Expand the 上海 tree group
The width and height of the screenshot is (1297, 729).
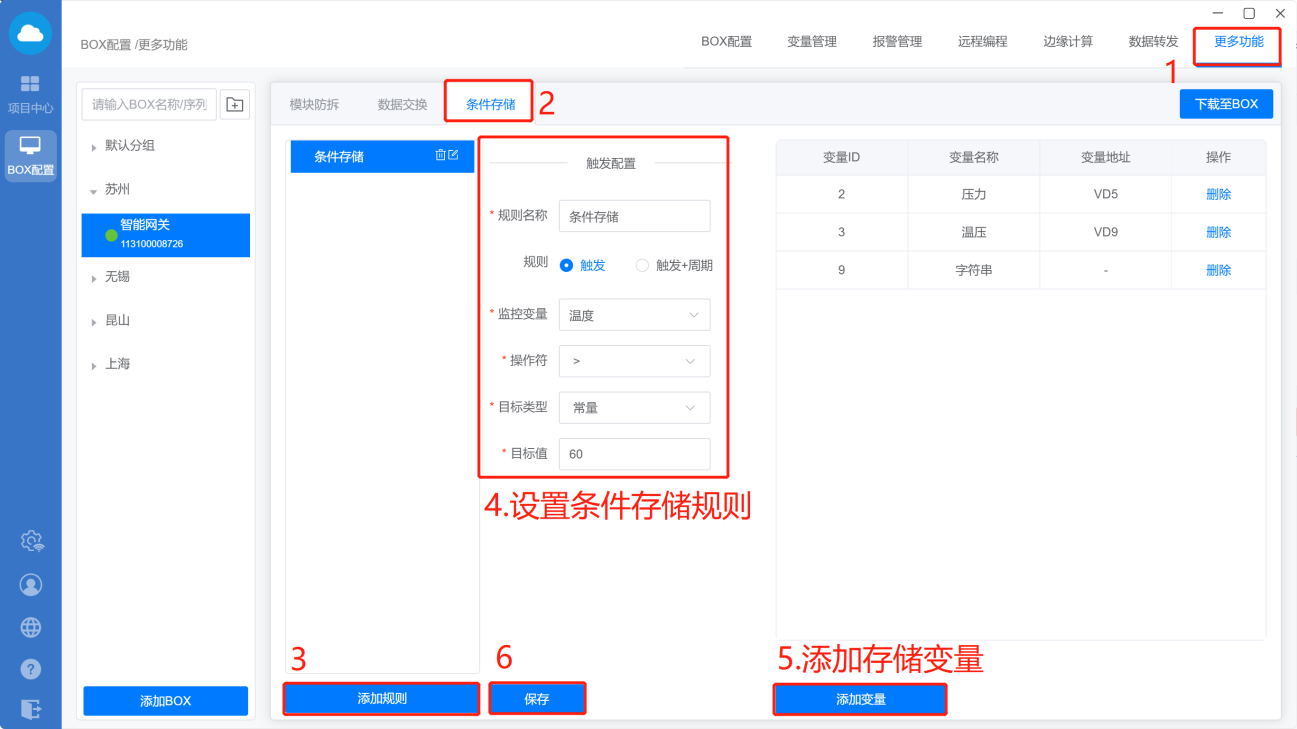[x=94, y=366]
